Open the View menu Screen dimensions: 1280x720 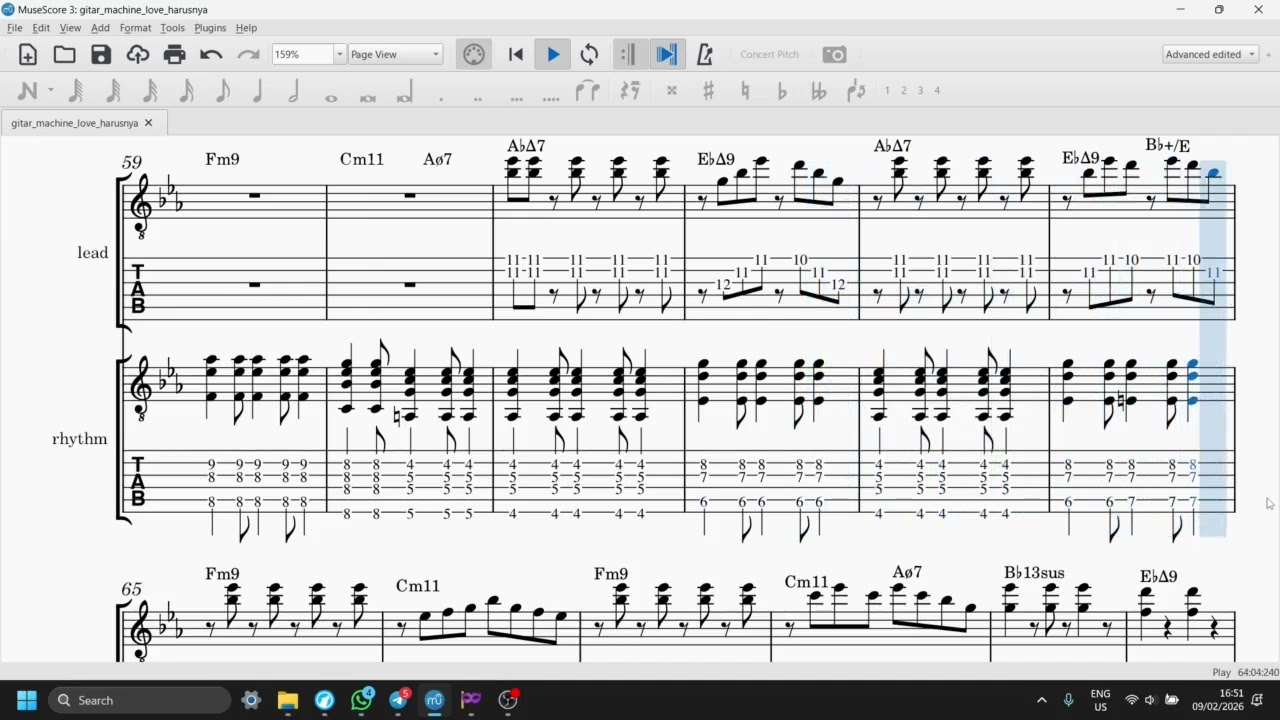pyautogui.click(x=70, y=28)
